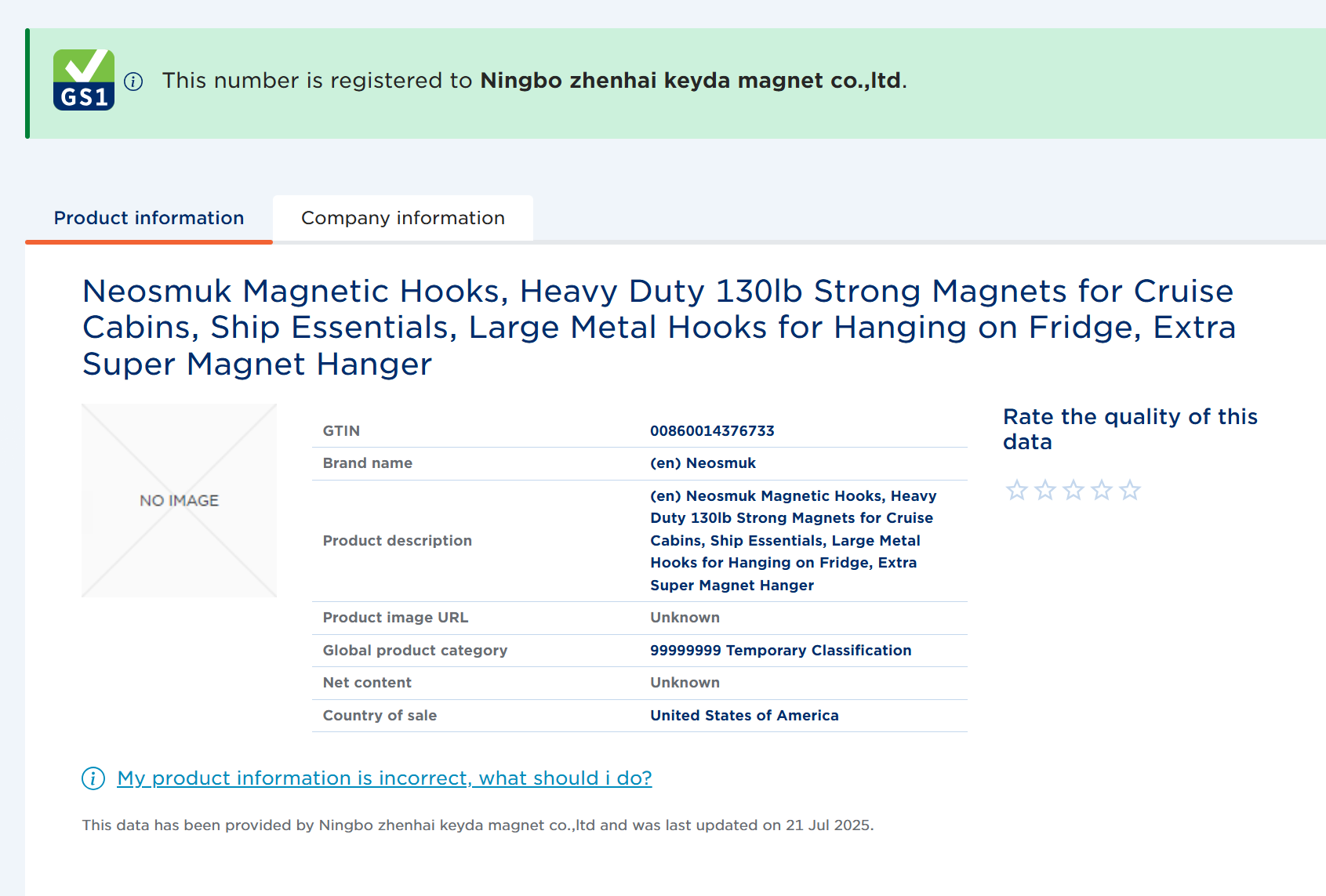Switch to the Product information tab
This screenshot has width=1326, height=896.
coord(149,218)
